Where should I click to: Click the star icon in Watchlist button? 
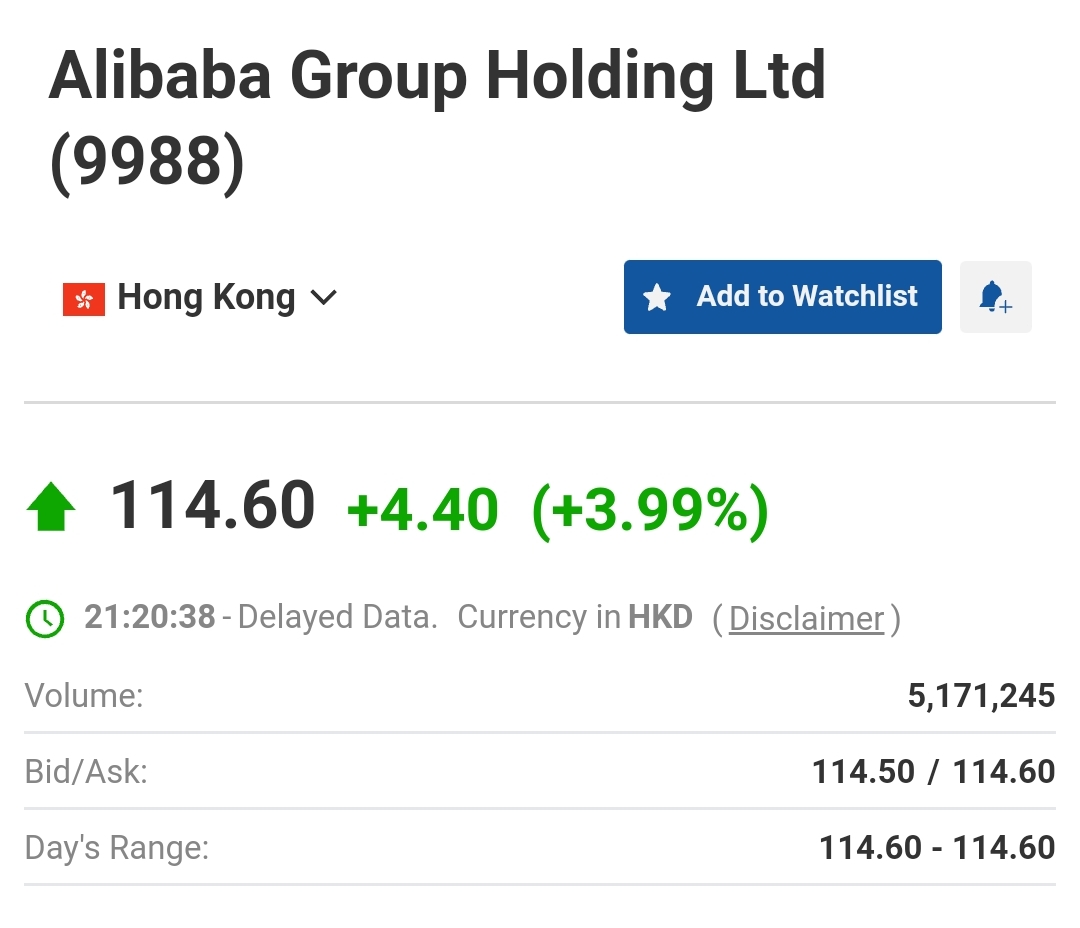(x=656, y=297)
